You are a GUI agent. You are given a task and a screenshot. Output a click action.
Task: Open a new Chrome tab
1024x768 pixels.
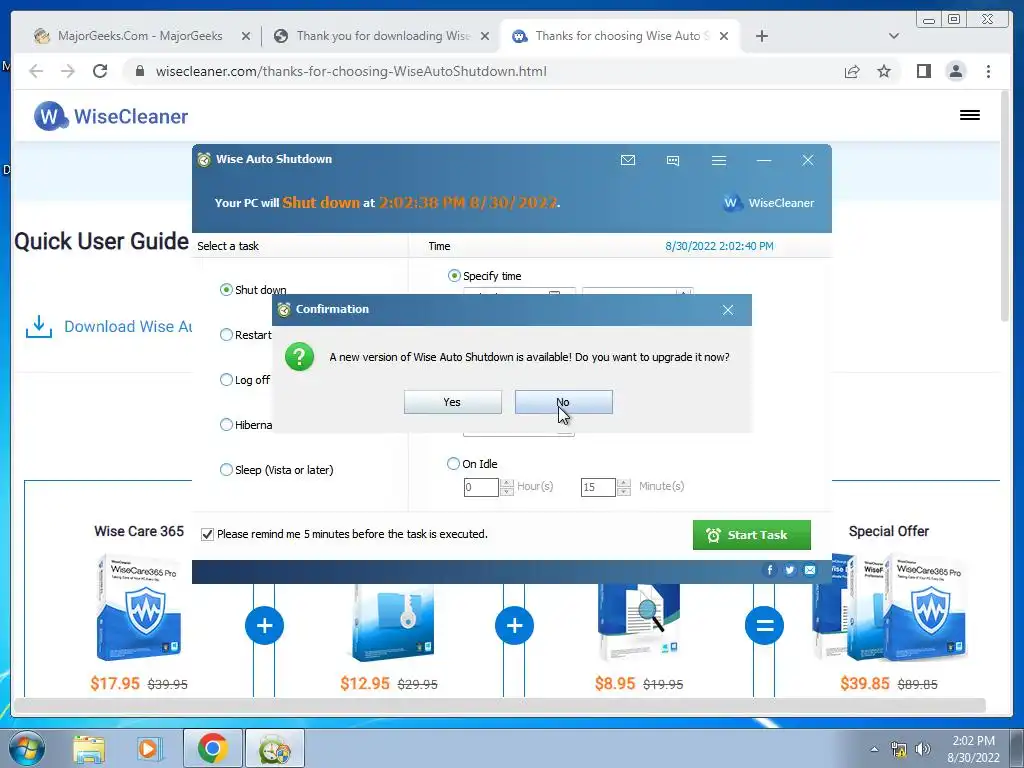pyautogui.click(x=761, y=36)
